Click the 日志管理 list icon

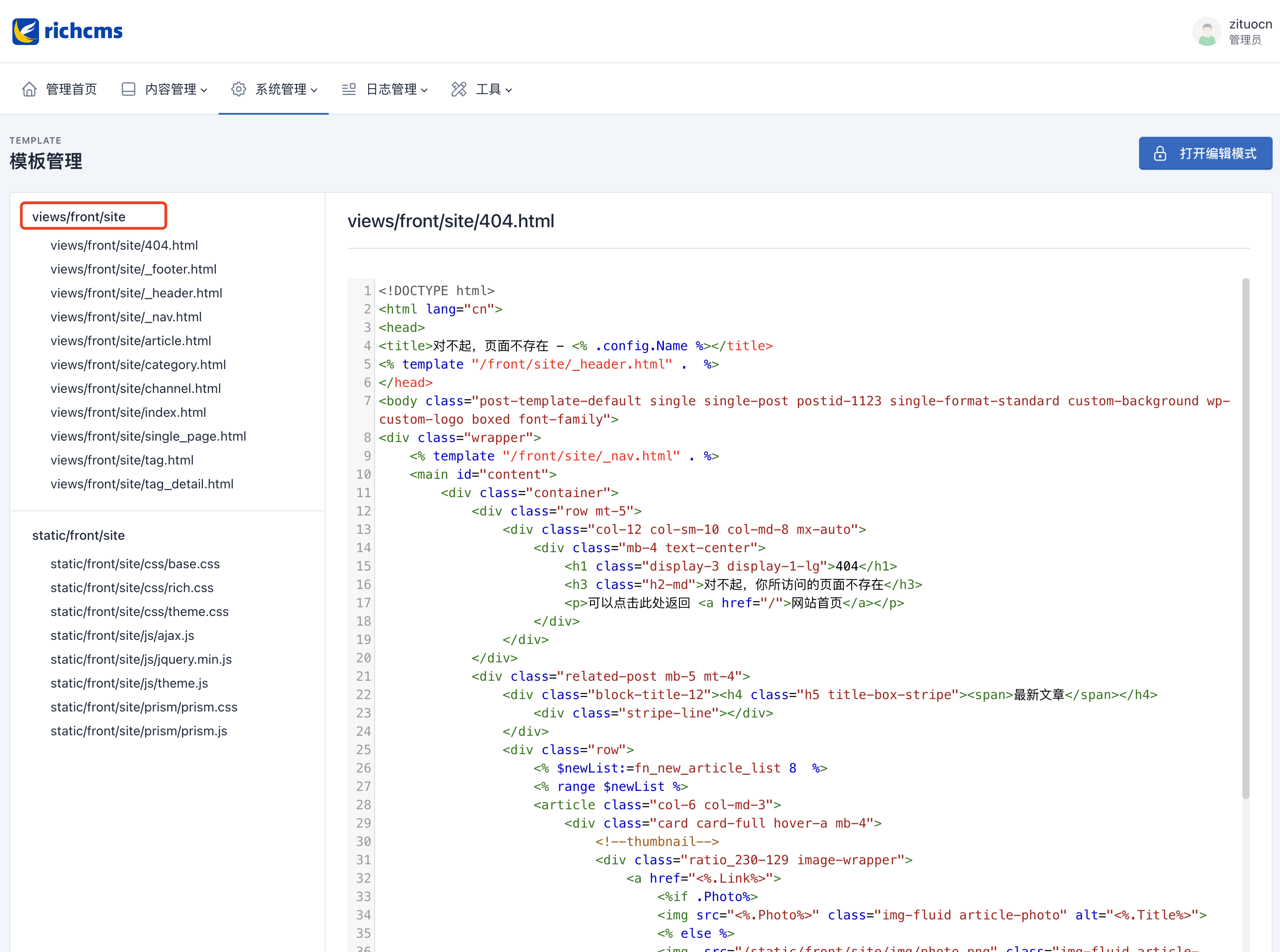click(348, 90)
